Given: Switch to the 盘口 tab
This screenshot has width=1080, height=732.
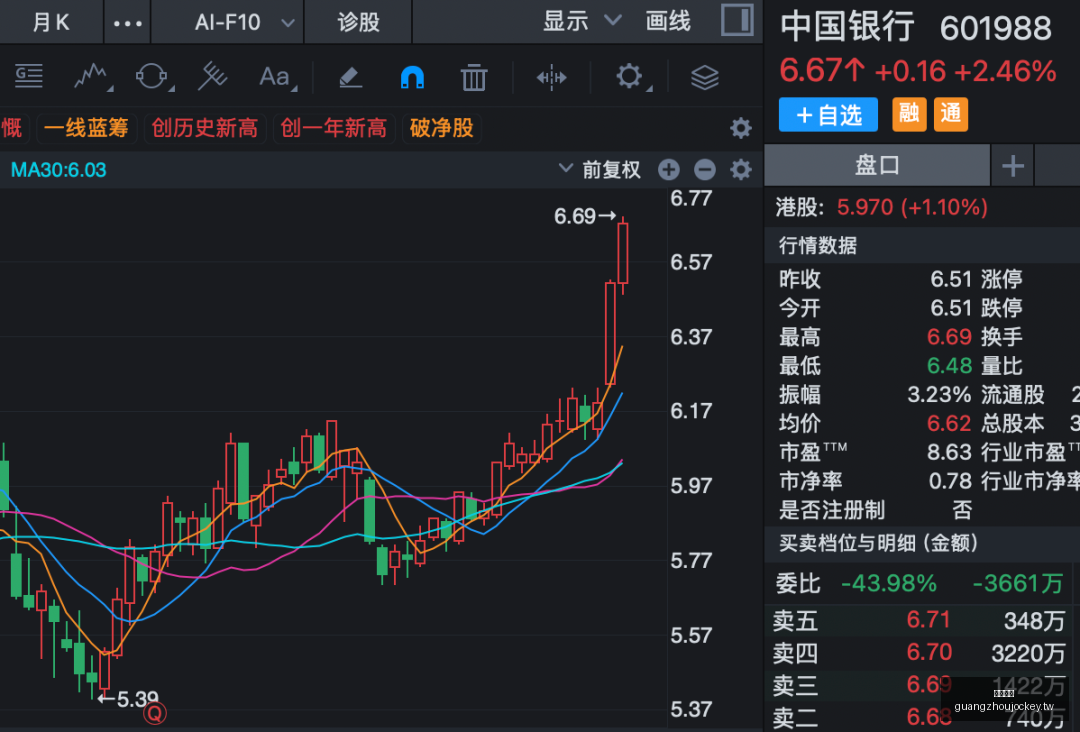Looking at the screenshot, I should coord(877,166).
